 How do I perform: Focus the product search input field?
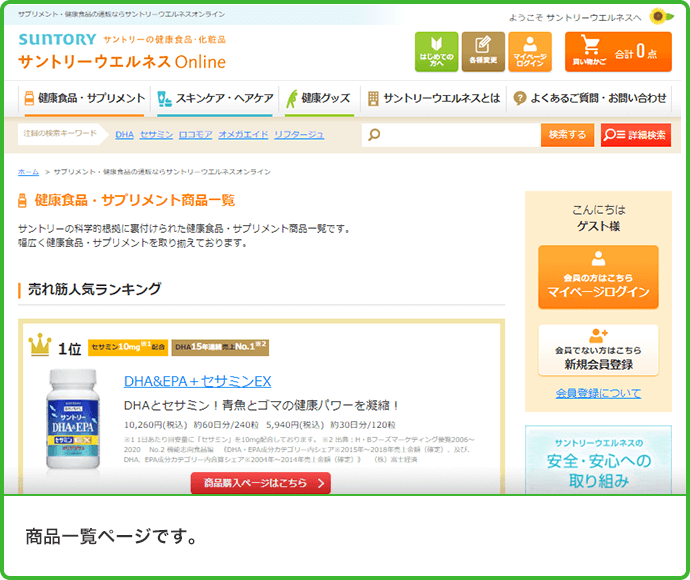tap(451, 135)
